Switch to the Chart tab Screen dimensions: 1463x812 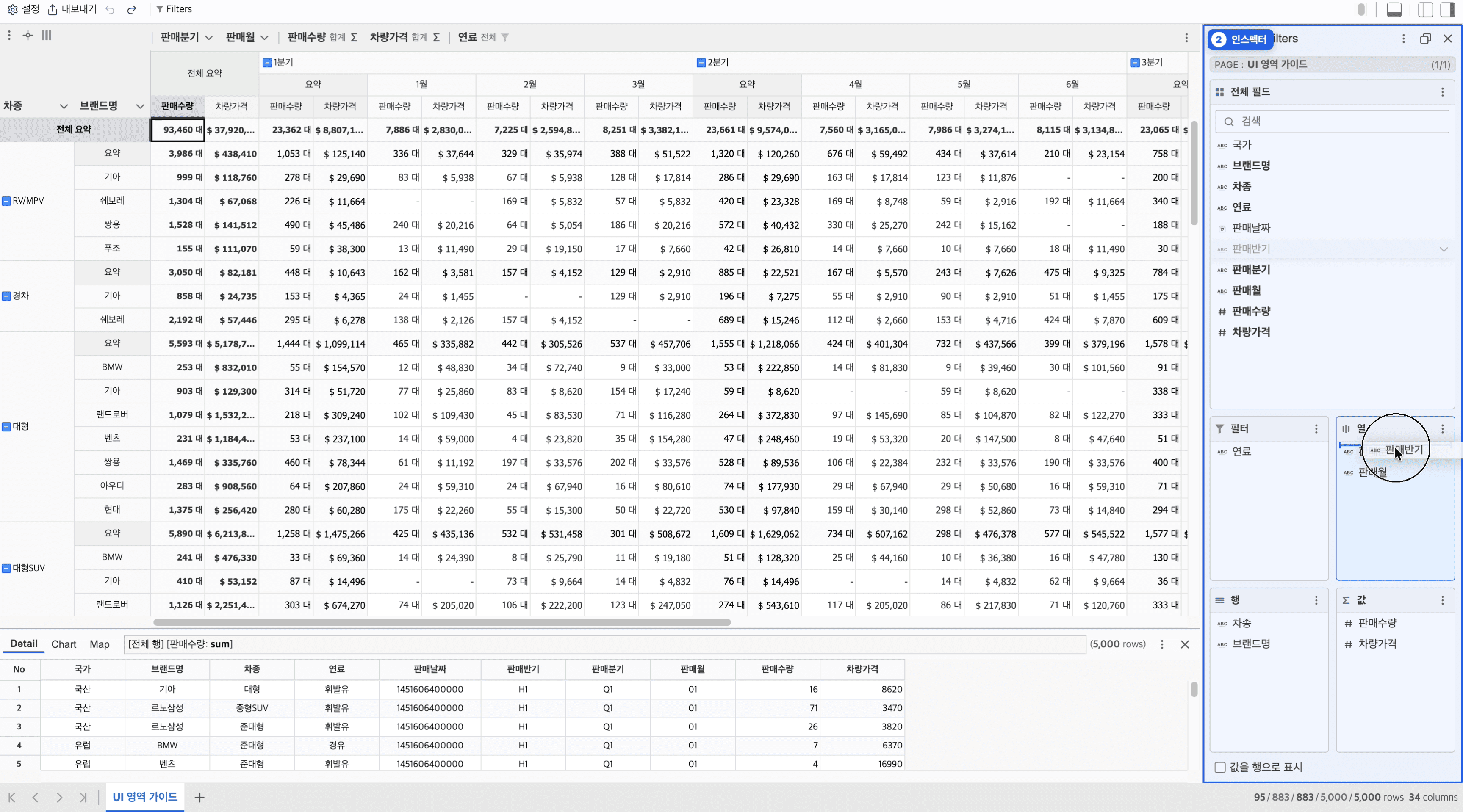tap(64, 644)
